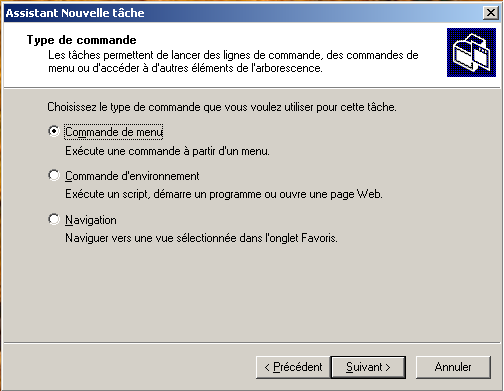504x391 pixels.
Task: Click the Choisissez le type de commande instruction
Action: click(x=222, y=107)
